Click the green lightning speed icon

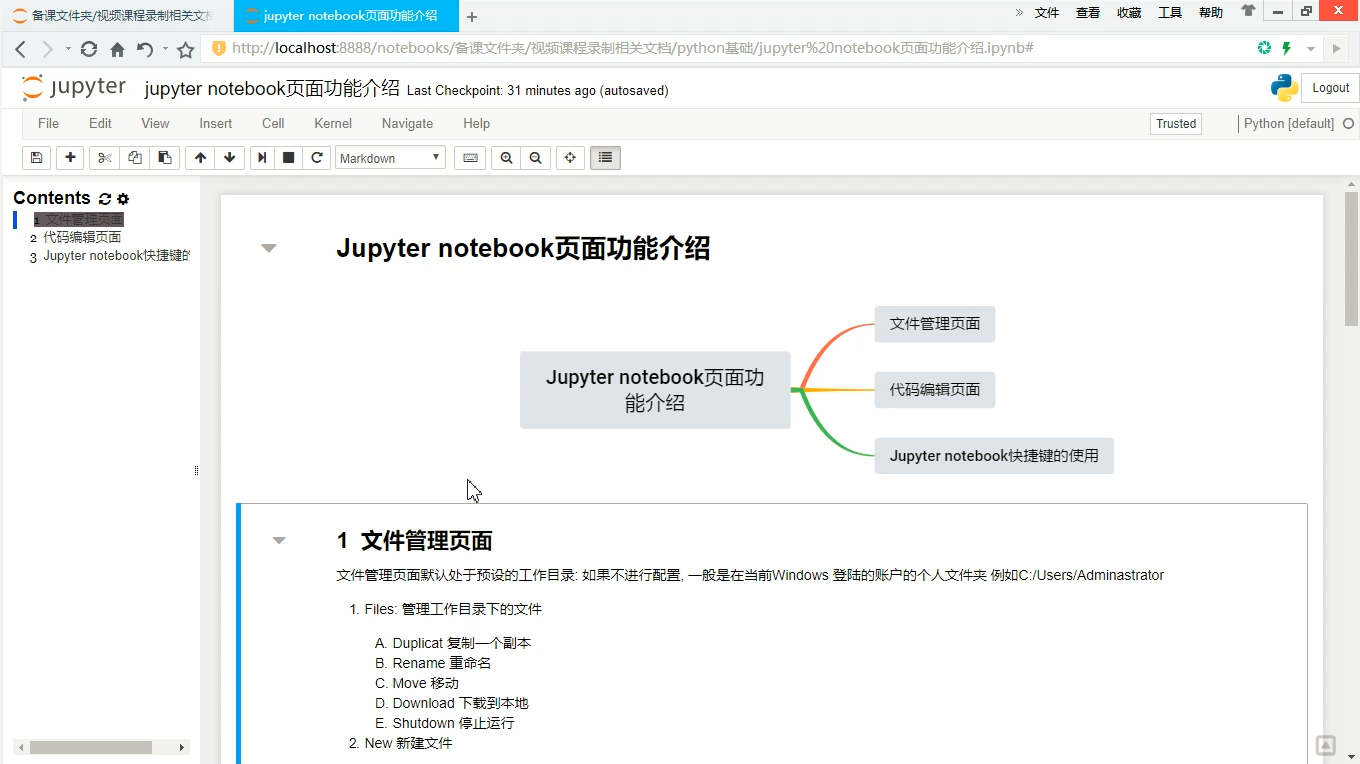(1287, 48)
